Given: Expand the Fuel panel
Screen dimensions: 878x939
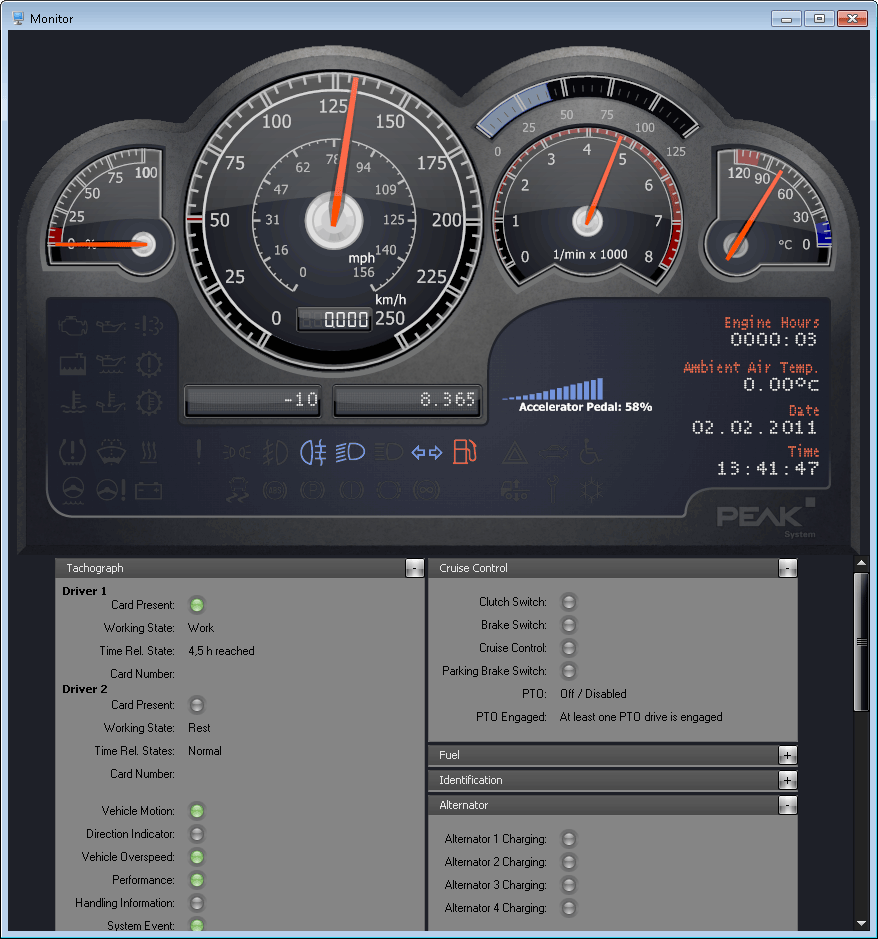Looking at the screenshot, I should pyautogui.click(x=787, y=755).
